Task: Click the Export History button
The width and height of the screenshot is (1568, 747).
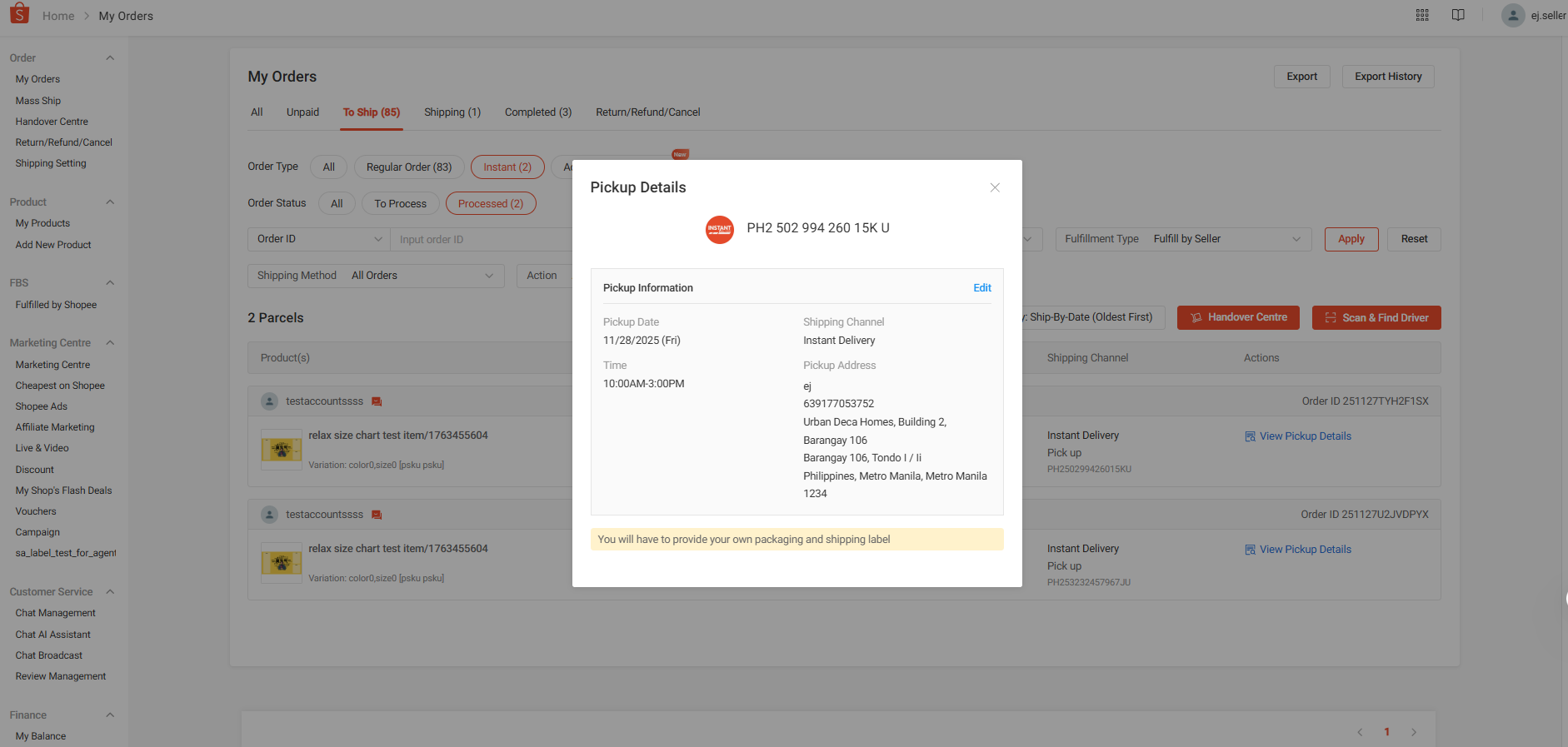Action: 1388,77
